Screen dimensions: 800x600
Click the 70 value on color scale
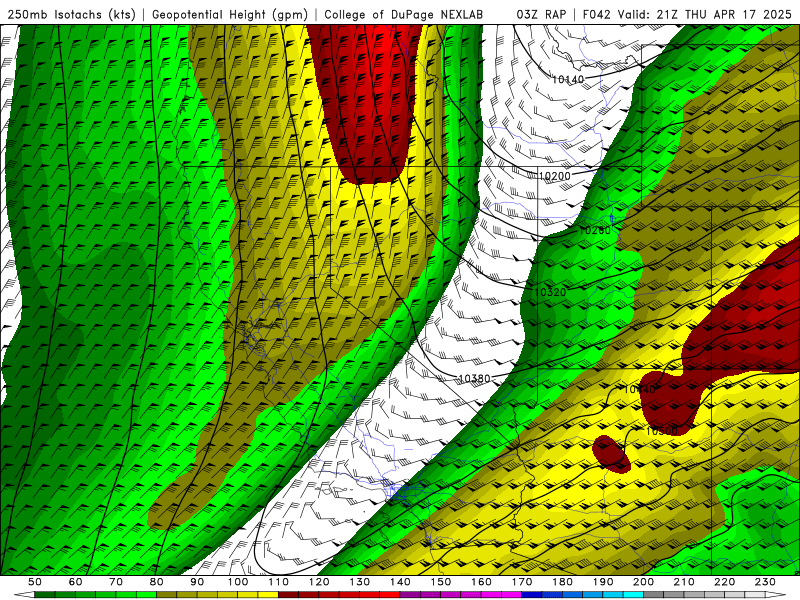pyautogui.click(x=116, y=582)
